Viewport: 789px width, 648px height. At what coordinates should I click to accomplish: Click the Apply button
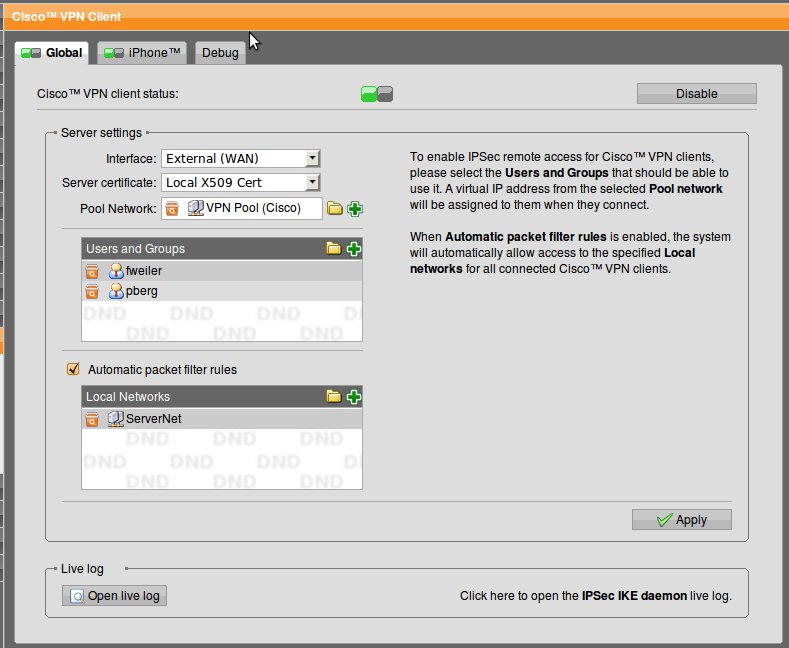coord(682,520)
